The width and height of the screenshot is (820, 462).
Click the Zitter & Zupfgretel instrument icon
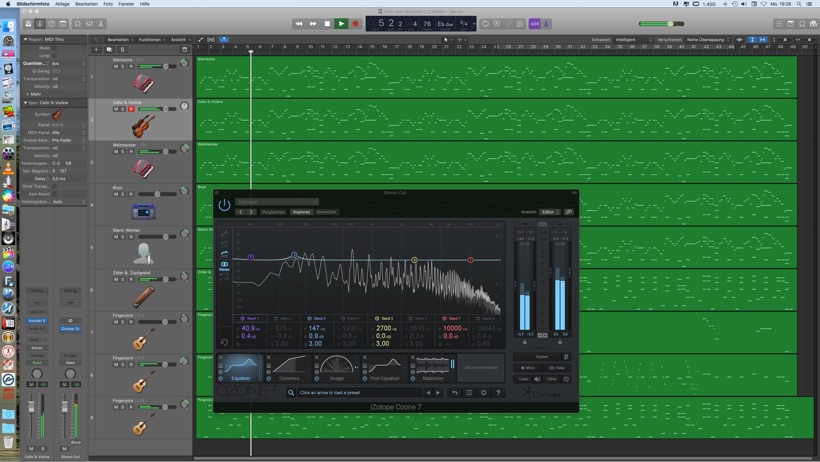pos(143,297)
